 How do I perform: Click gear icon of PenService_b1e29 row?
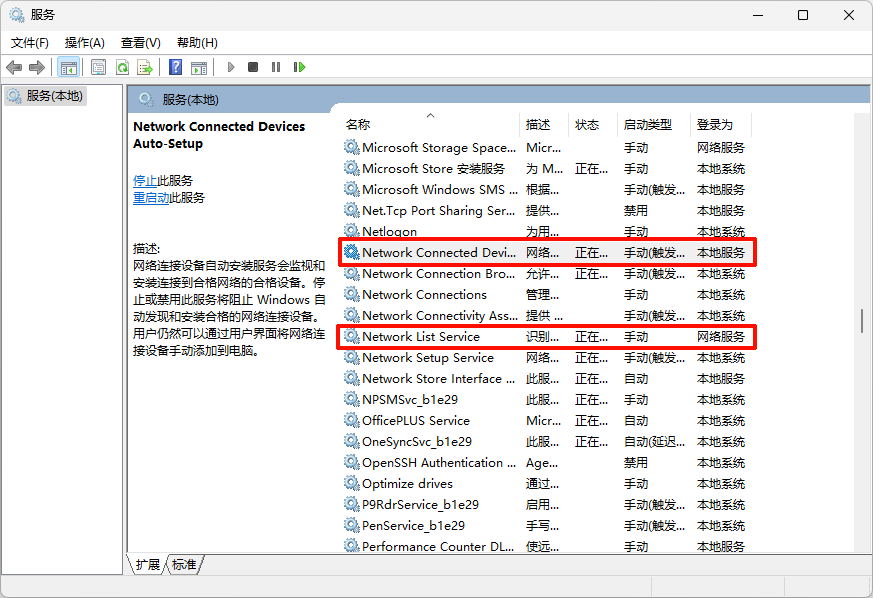click(x=351, y=525)
